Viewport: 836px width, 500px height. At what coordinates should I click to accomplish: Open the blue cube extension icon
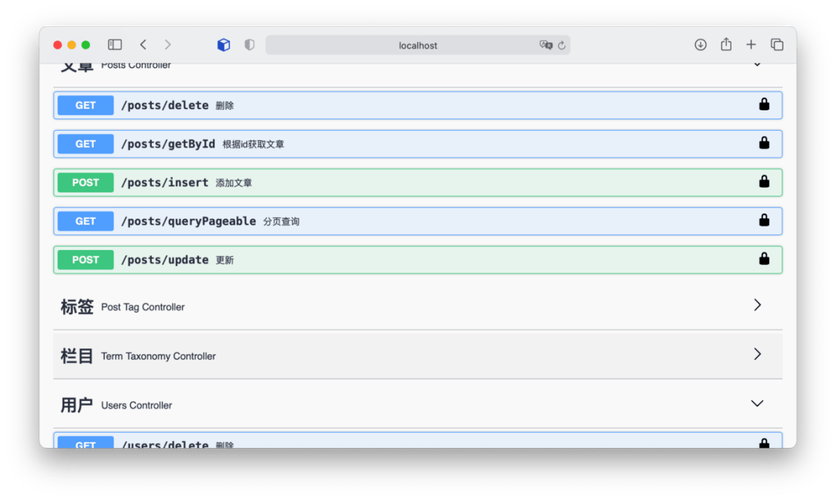(x=223, y=45)
